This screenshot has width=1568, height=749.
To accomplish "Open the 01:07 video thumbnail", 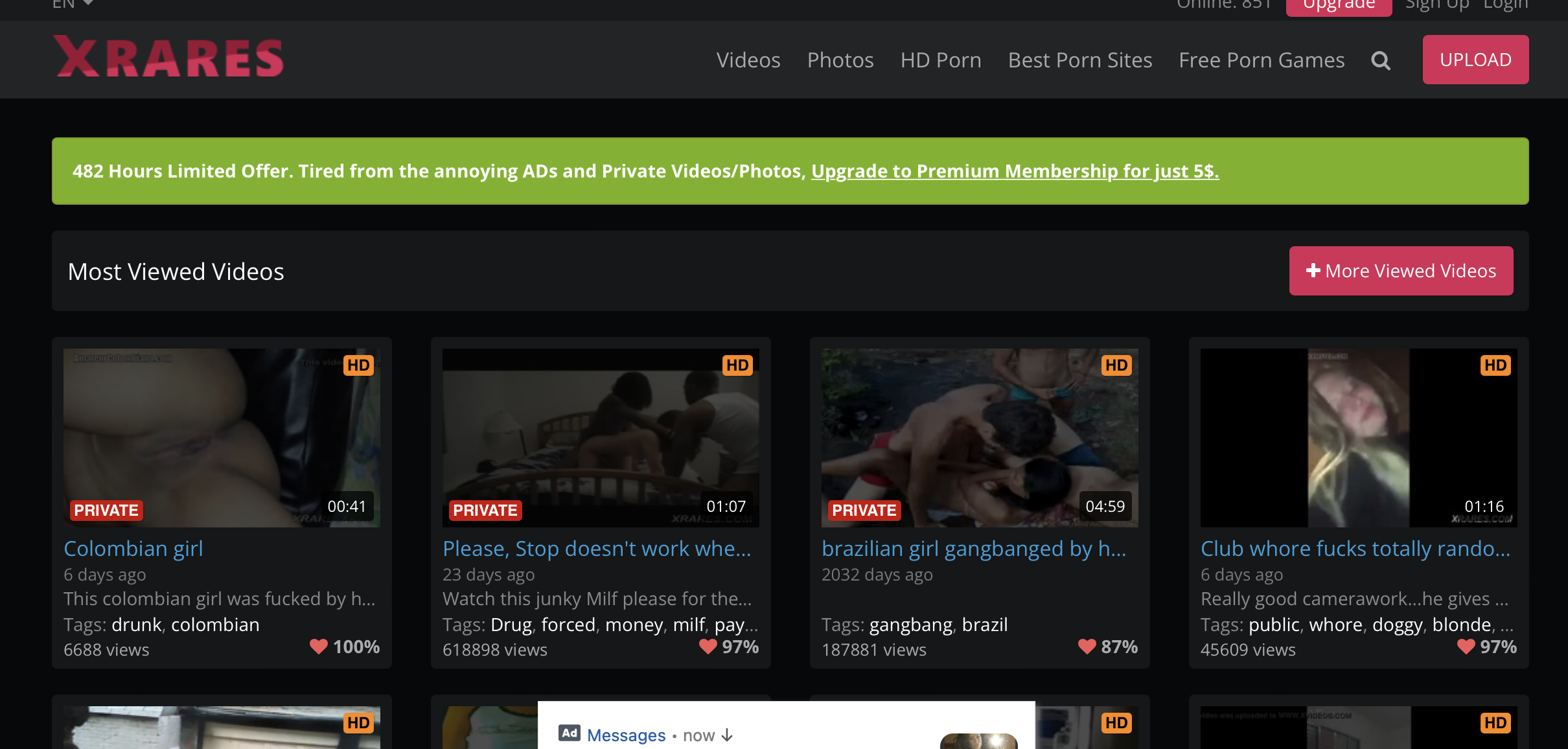I will (601, 438).
